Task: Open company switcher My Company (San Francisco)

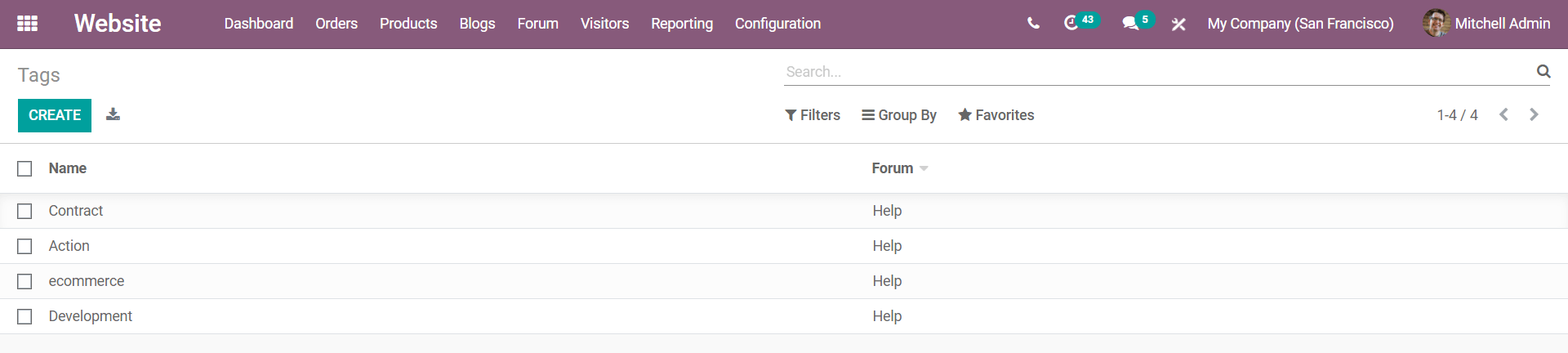Action: tap(1301, 24)
